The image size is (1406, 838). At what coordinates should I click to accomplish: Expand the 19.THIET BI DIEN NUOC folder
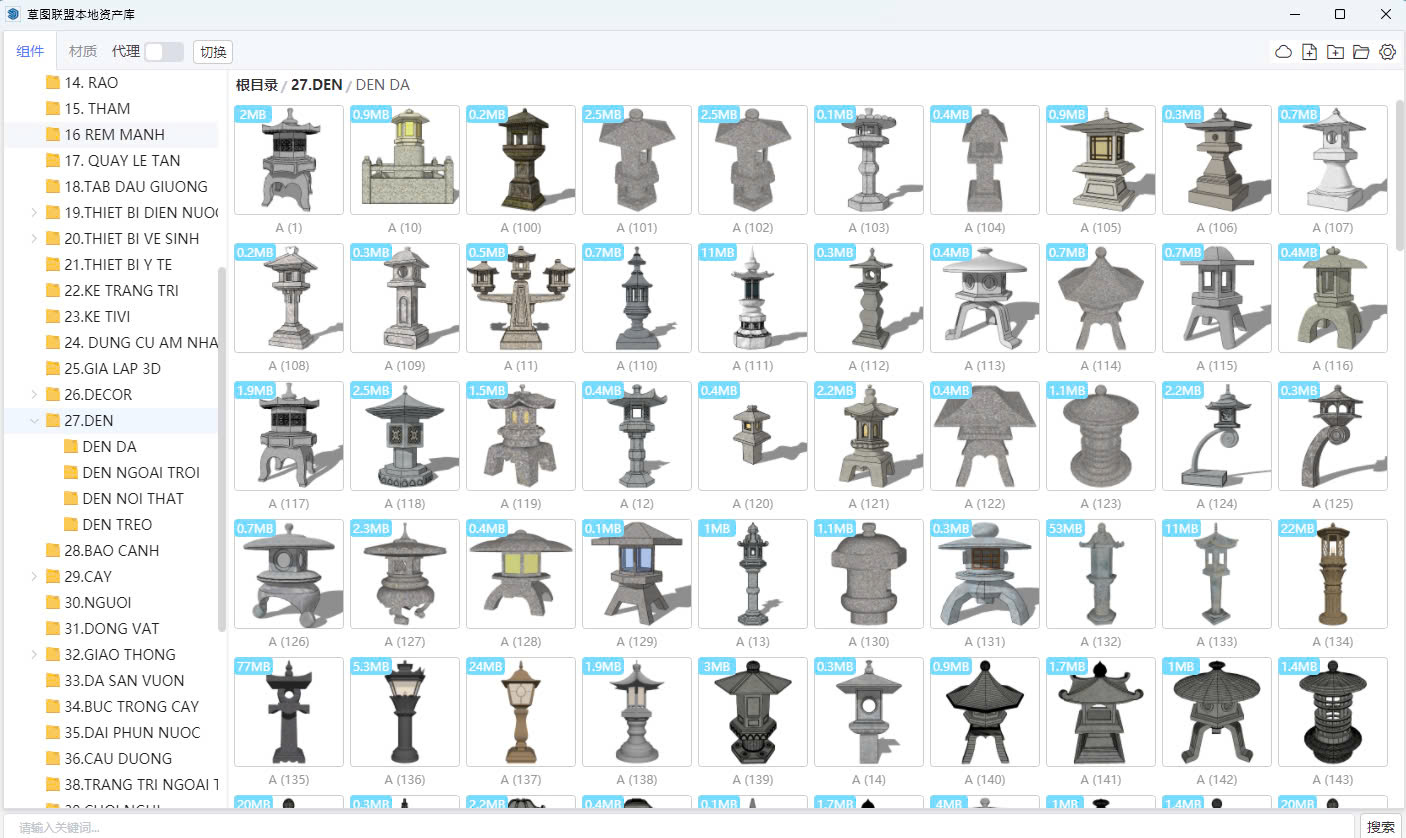(x=35, y=212)
